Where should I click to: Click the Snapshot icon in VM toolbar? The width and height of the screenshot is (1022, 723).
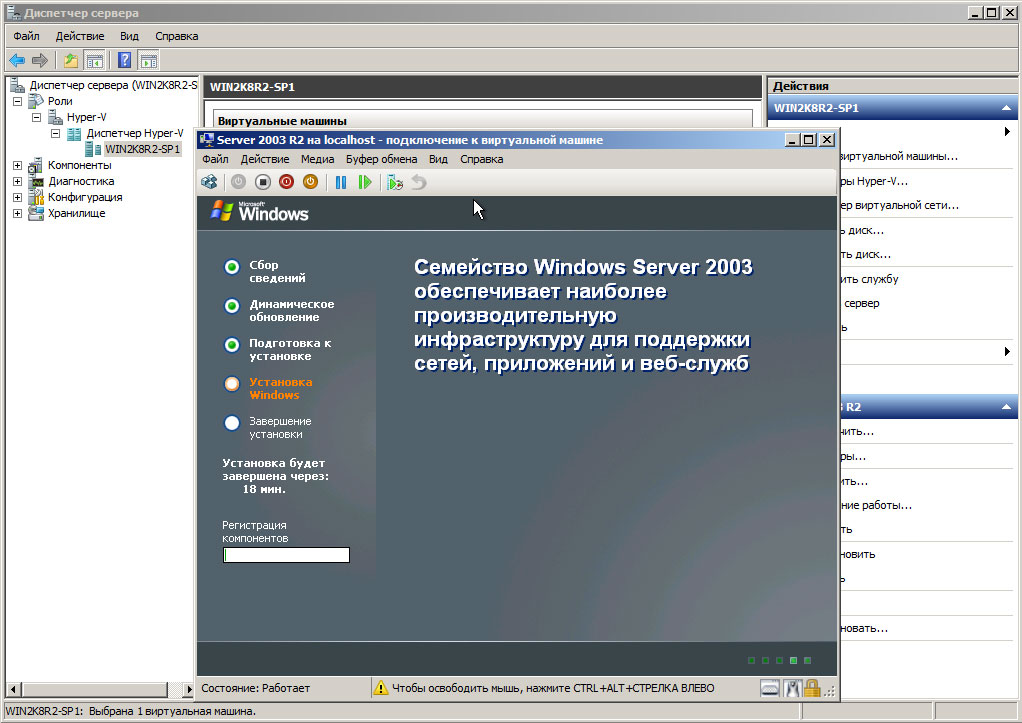point(395,182)
